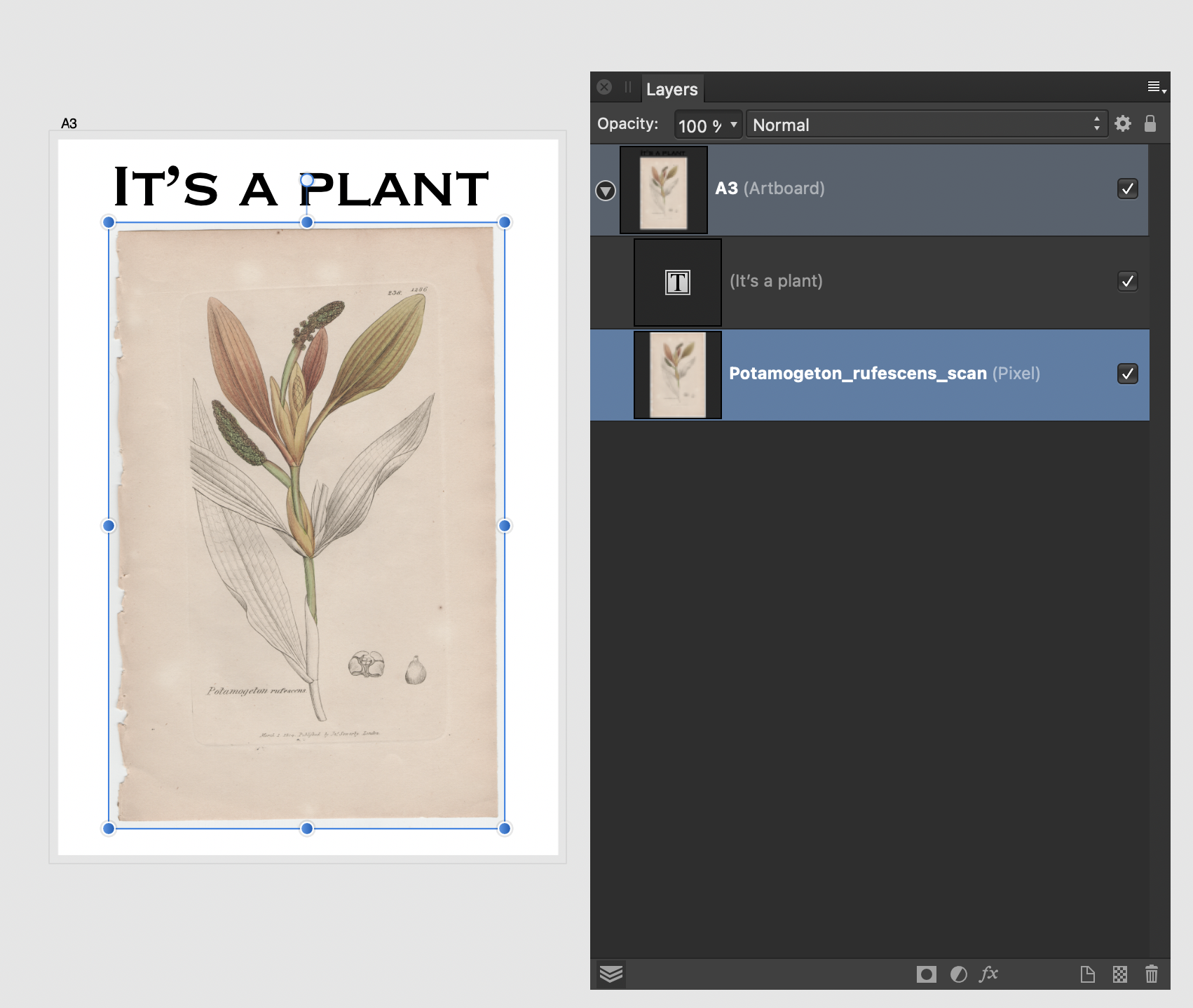Image resolution: width=1193 pixels, height=1008 pixels.
Task: Click the bottom-left selection handle
Action: (109, 829)
